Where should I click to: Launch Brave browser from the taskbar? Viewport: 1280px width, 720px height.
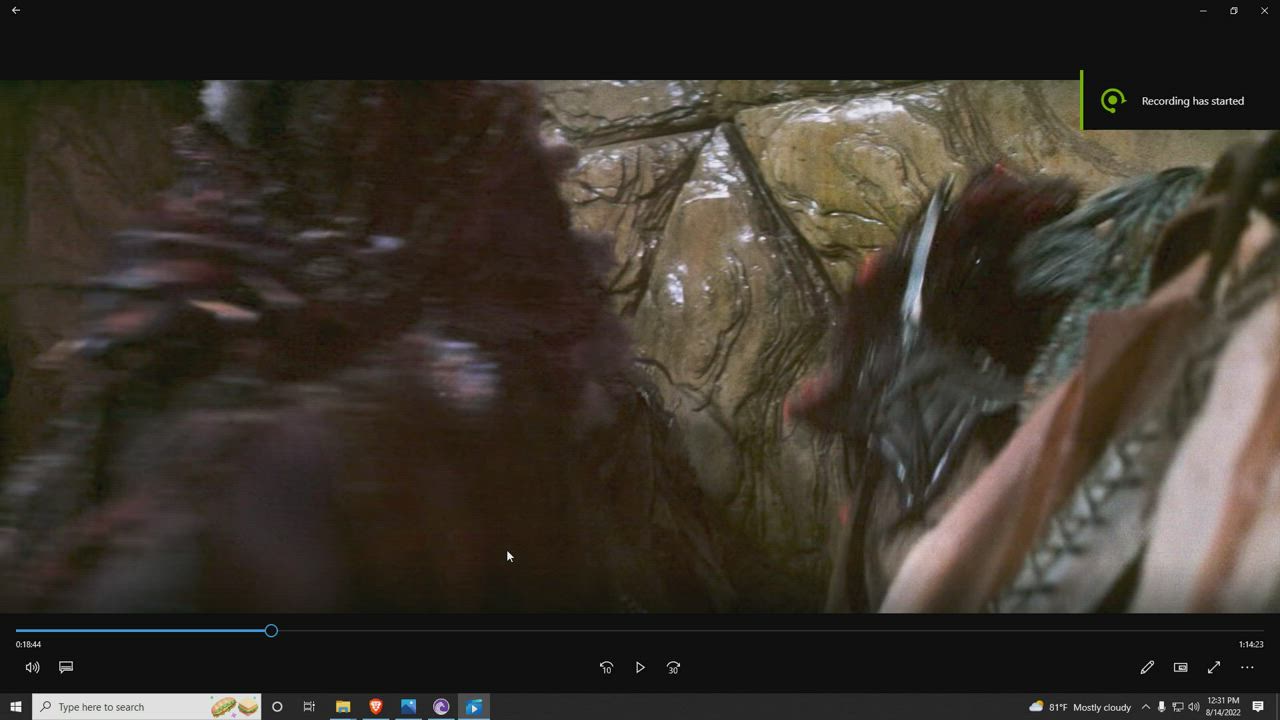point(376,707)
